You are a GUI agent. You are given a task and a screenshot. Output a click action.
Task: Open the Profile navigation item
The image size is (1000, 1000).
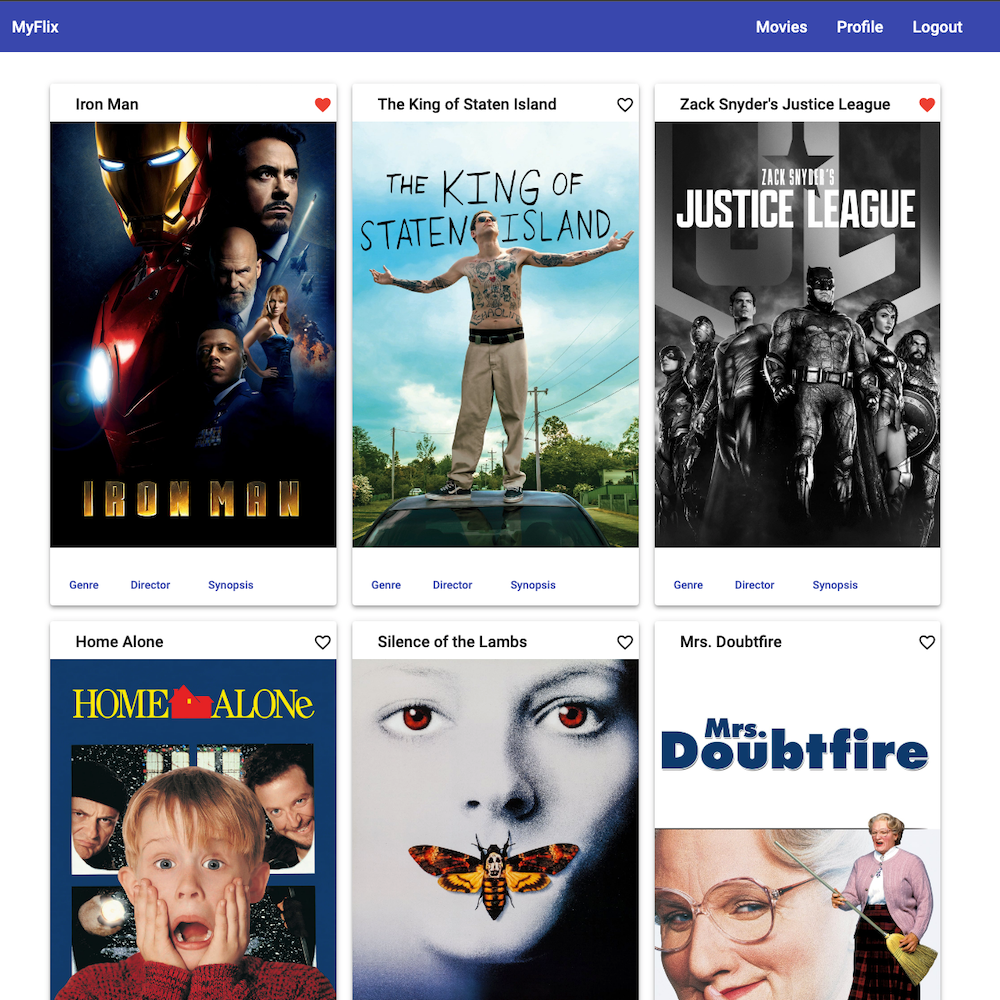click(859, 27)
